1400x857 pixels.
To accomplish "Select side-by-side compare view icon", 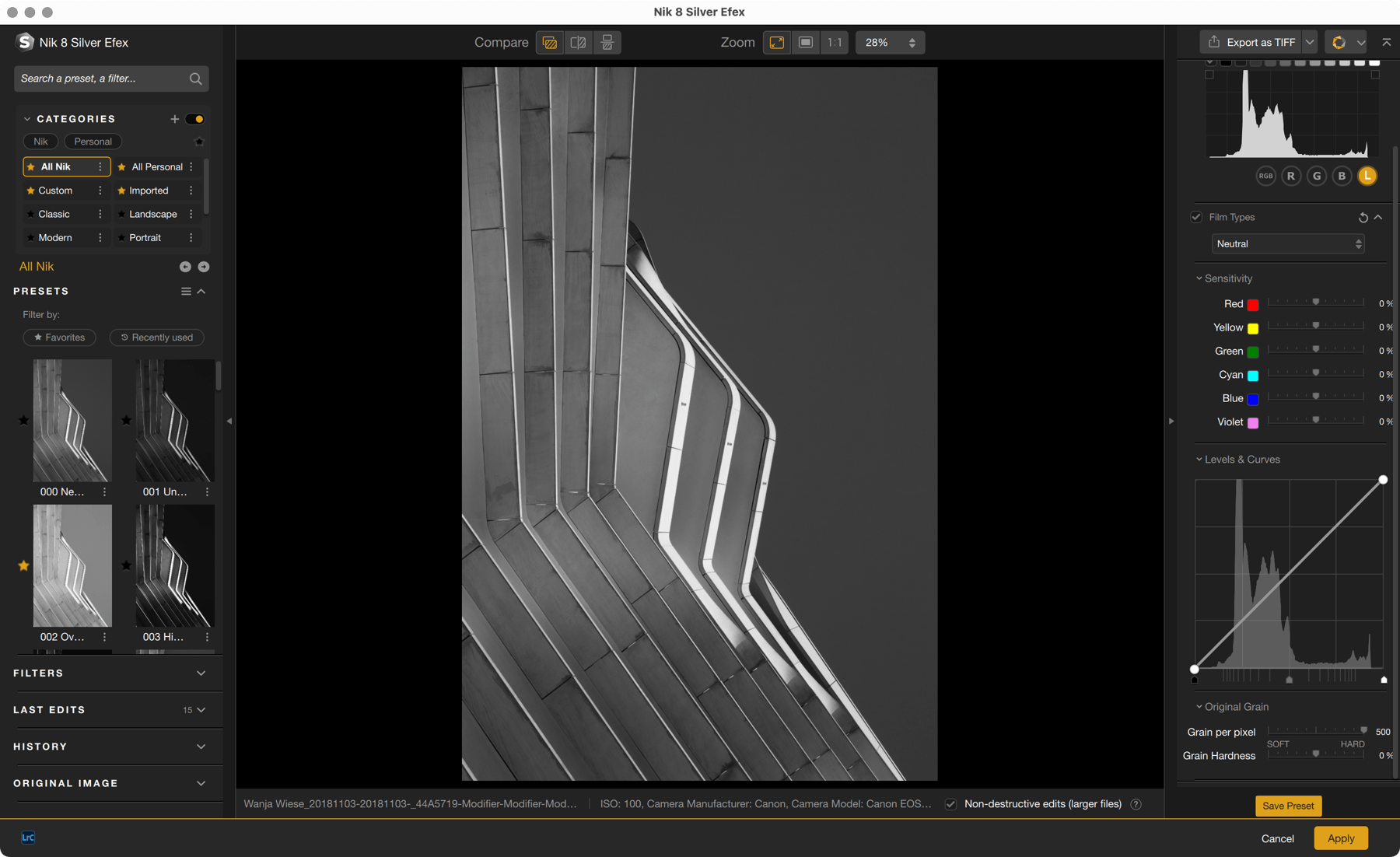I will [607, 43].
